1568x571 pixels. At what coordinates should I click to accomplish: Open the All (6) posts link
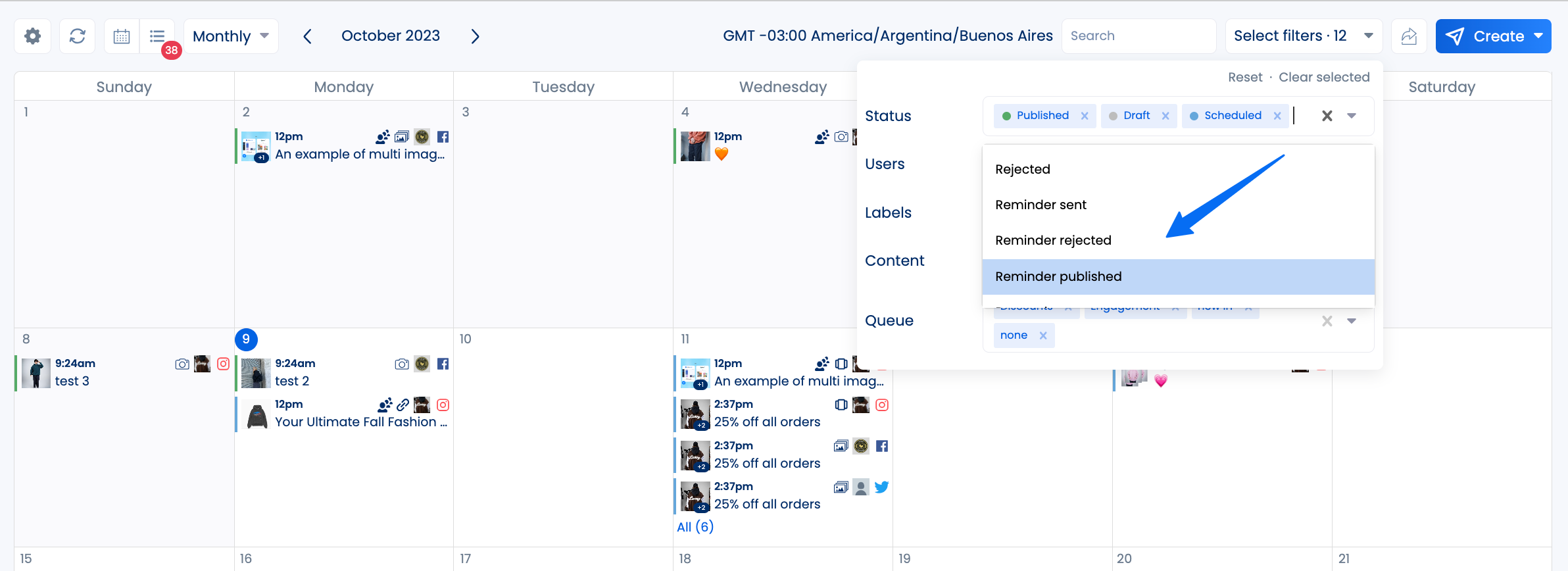(x=695, y=527)
